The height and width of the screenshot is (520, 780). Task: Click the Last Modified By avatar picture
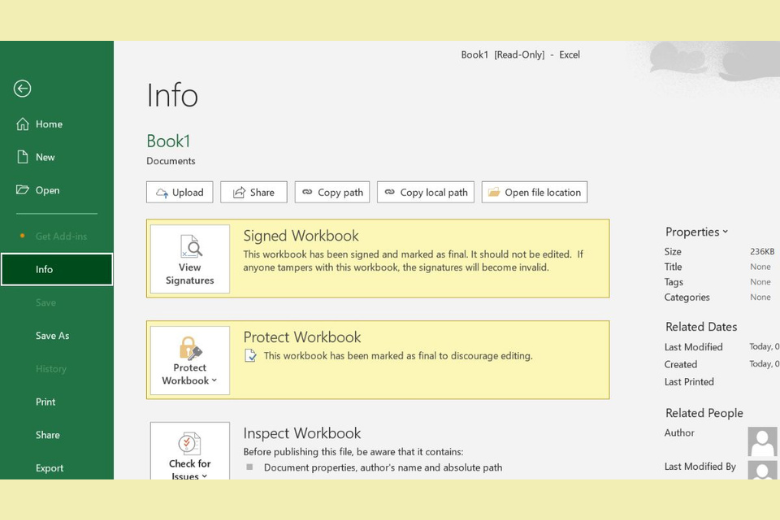762,470
